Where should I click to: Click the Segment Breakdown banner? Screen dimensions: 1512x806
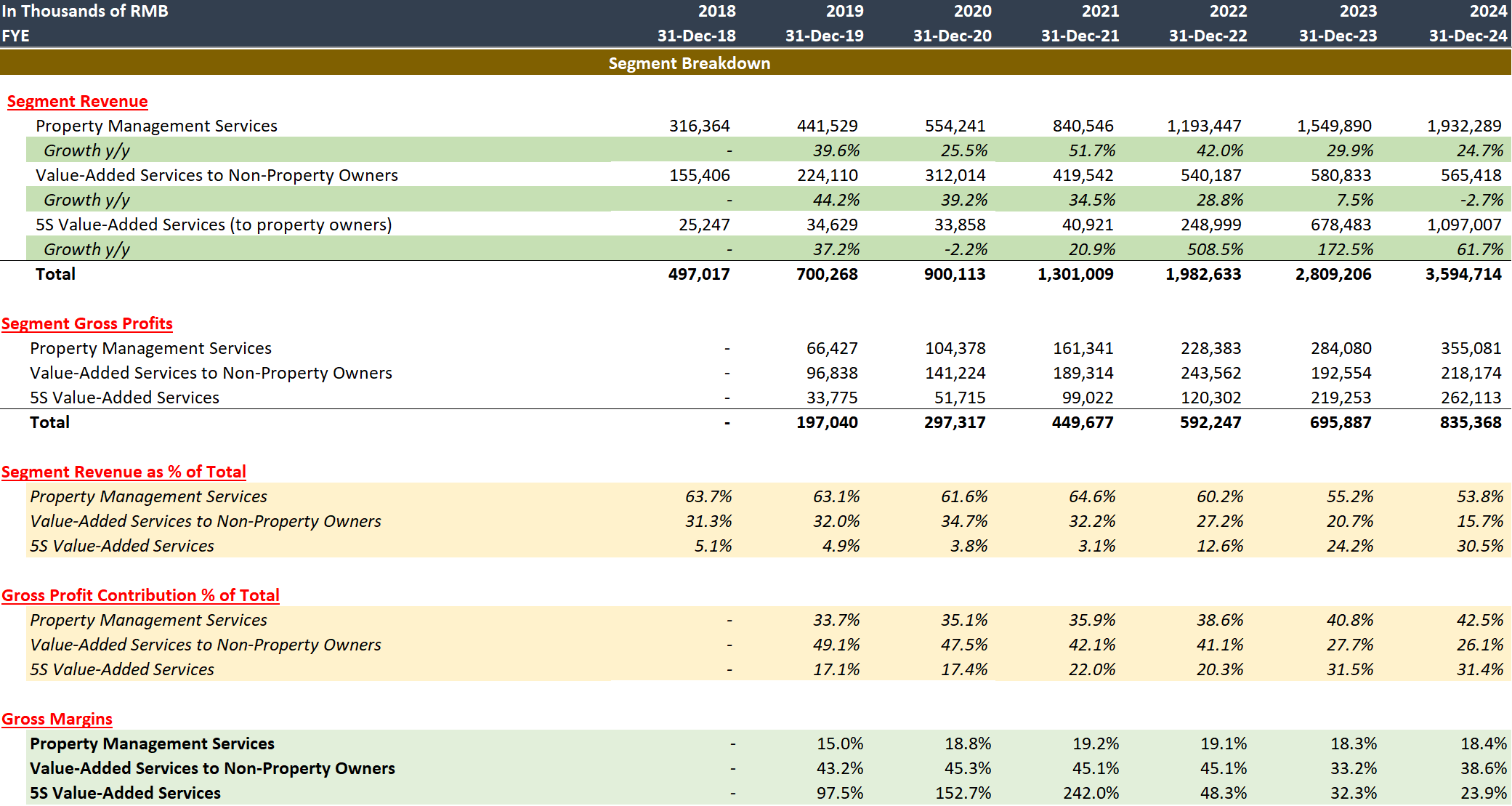(x=689, y=64)
